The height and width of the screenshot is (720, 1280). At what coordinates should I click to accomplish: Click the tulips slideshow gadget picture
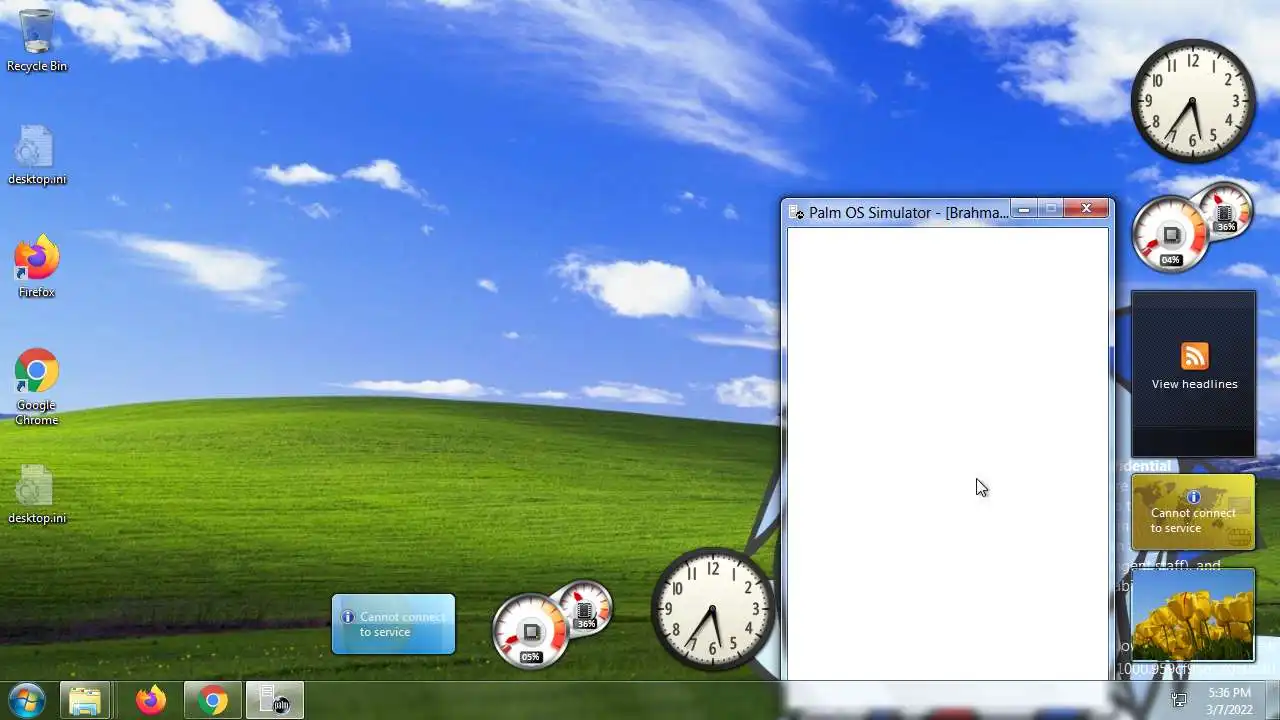pos(1193,615)
